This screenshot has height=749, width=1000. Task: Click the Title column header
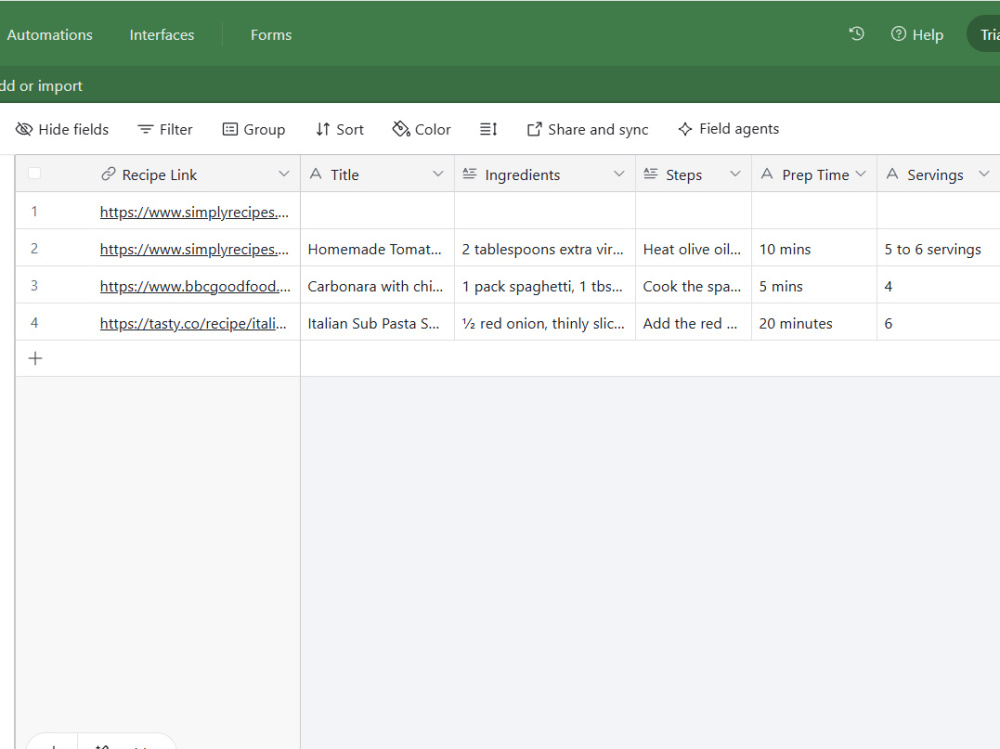click(378, 174)
